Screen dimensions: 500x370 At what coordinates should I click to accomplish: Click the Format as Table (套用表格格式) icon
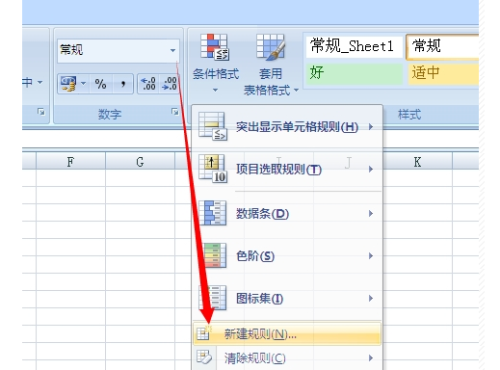tap(270, 47)
